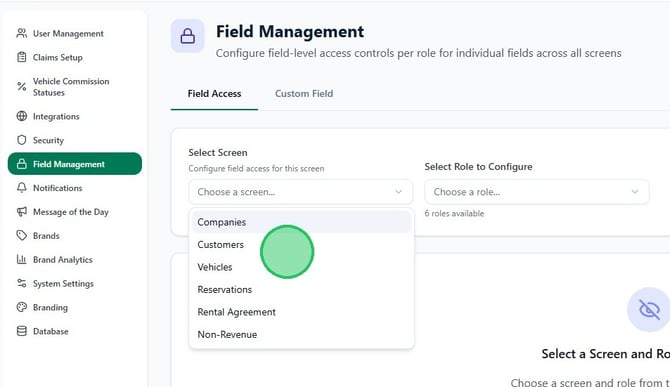Click the Notifications bell icon
The image size is (670, 387).
pyautogui.click(x=21, y=188)
